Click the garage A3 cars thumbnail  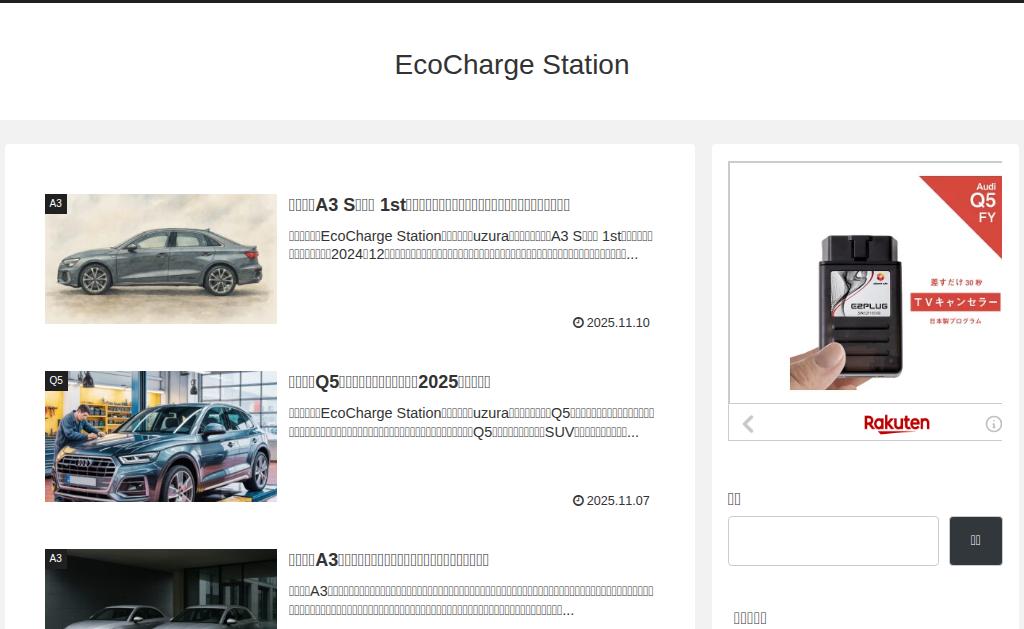click(x=161, y=589)
